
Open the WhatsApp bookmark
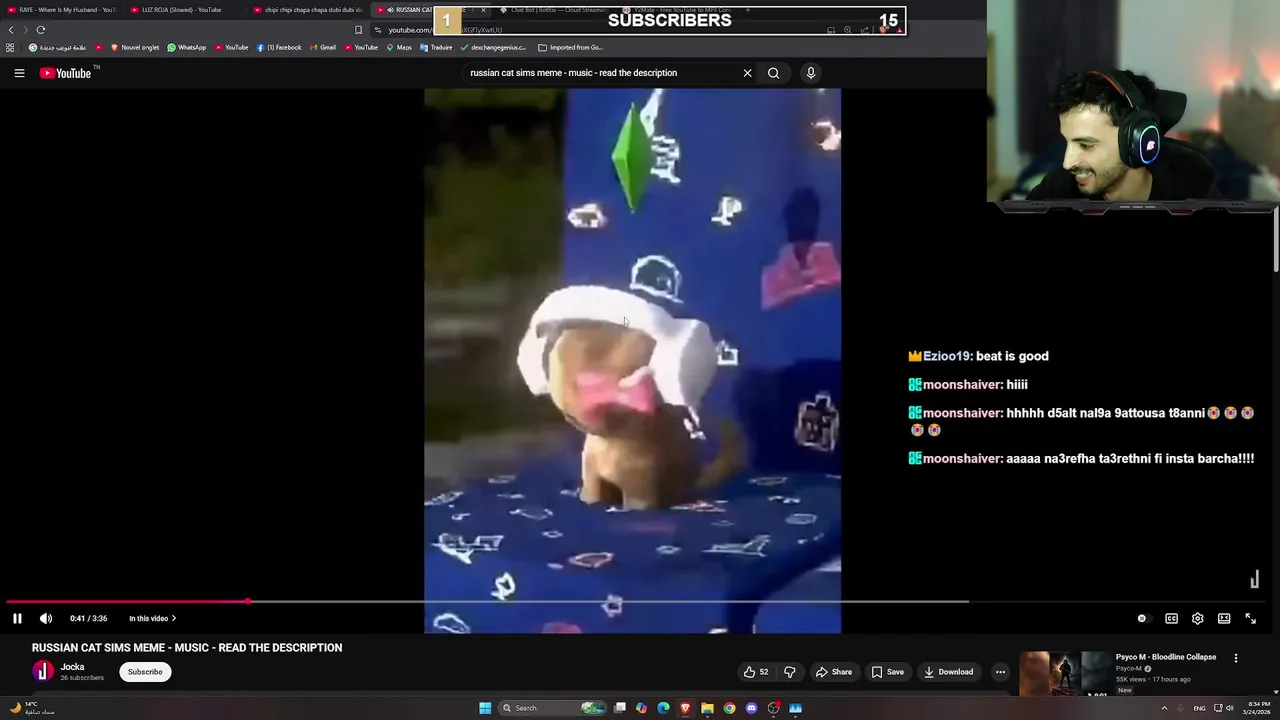point(187,47)
